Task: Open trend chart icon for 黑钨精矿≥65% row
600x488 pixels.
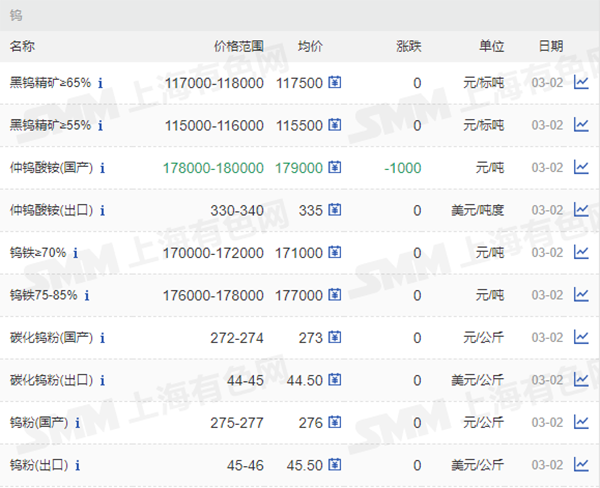Action: [x=581, y=83]
